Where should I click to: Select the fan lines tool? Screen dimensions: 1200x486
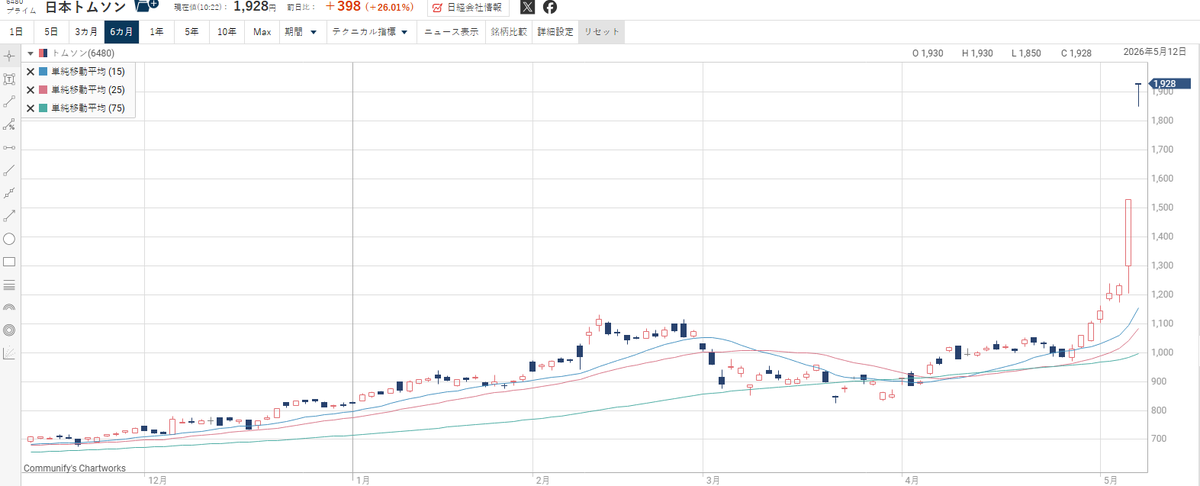pyautogui.click(x=9, y=353)
